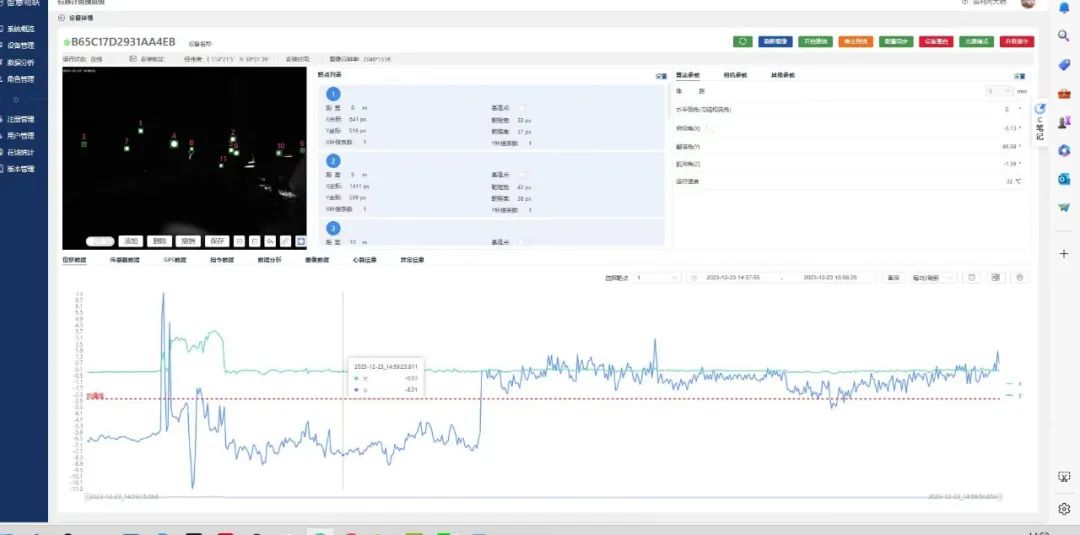Click the search icon in the browser sidebar
Image resolution: width=1080 pixels, height=535 pixels.
coord(1063,36)
